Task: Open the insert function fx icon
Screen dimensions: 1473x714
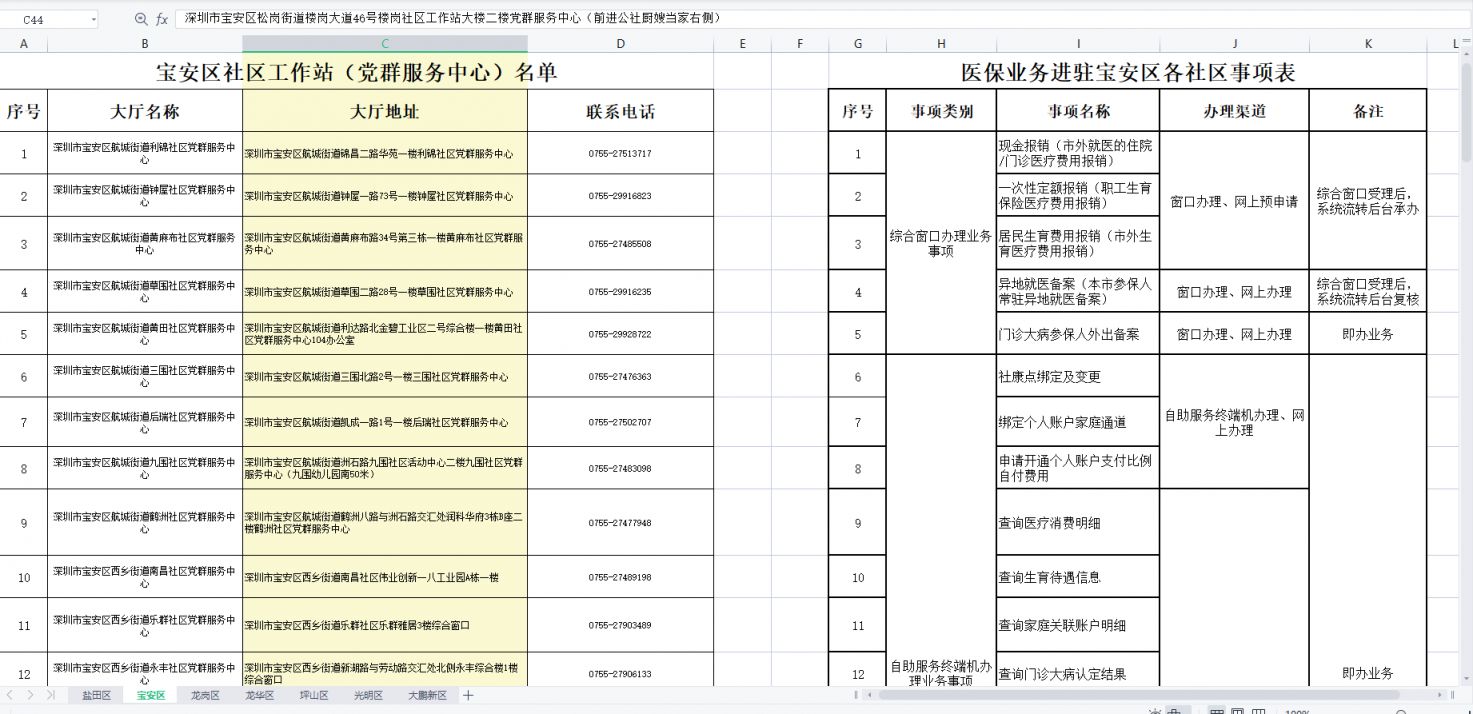Action: pos(162,19)
